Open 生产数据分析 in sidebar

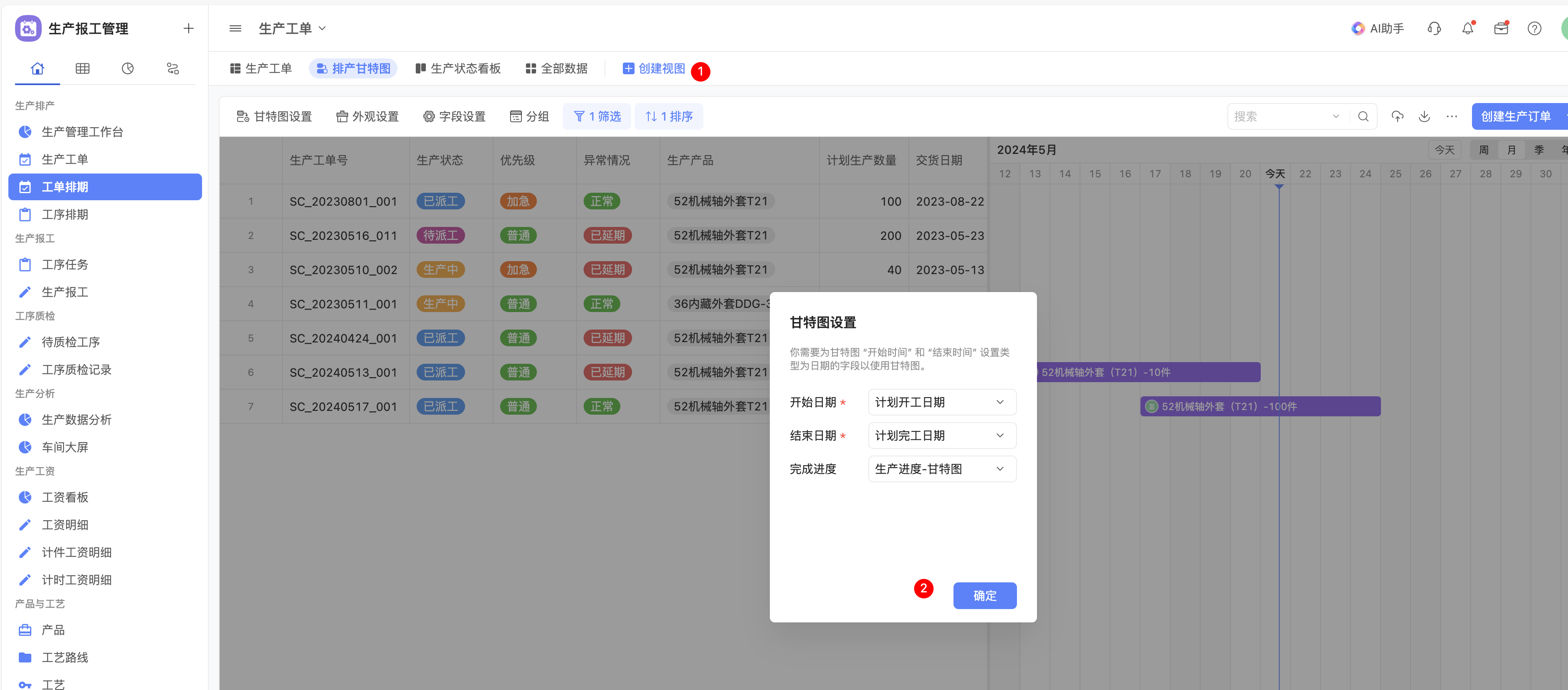point(105,420)
